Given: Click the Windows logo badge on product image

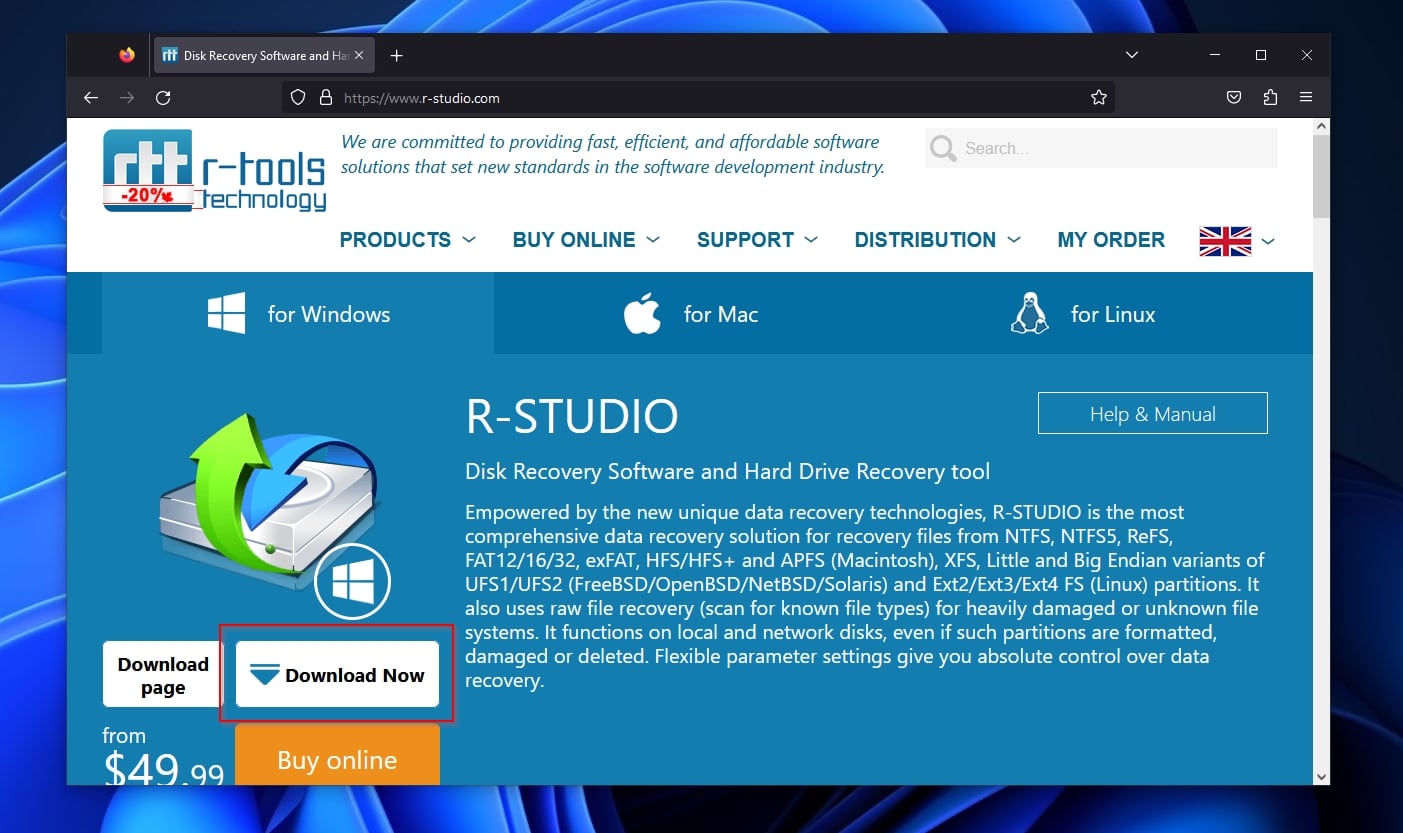Looking at the screenshot, I should tap(352, 581).
